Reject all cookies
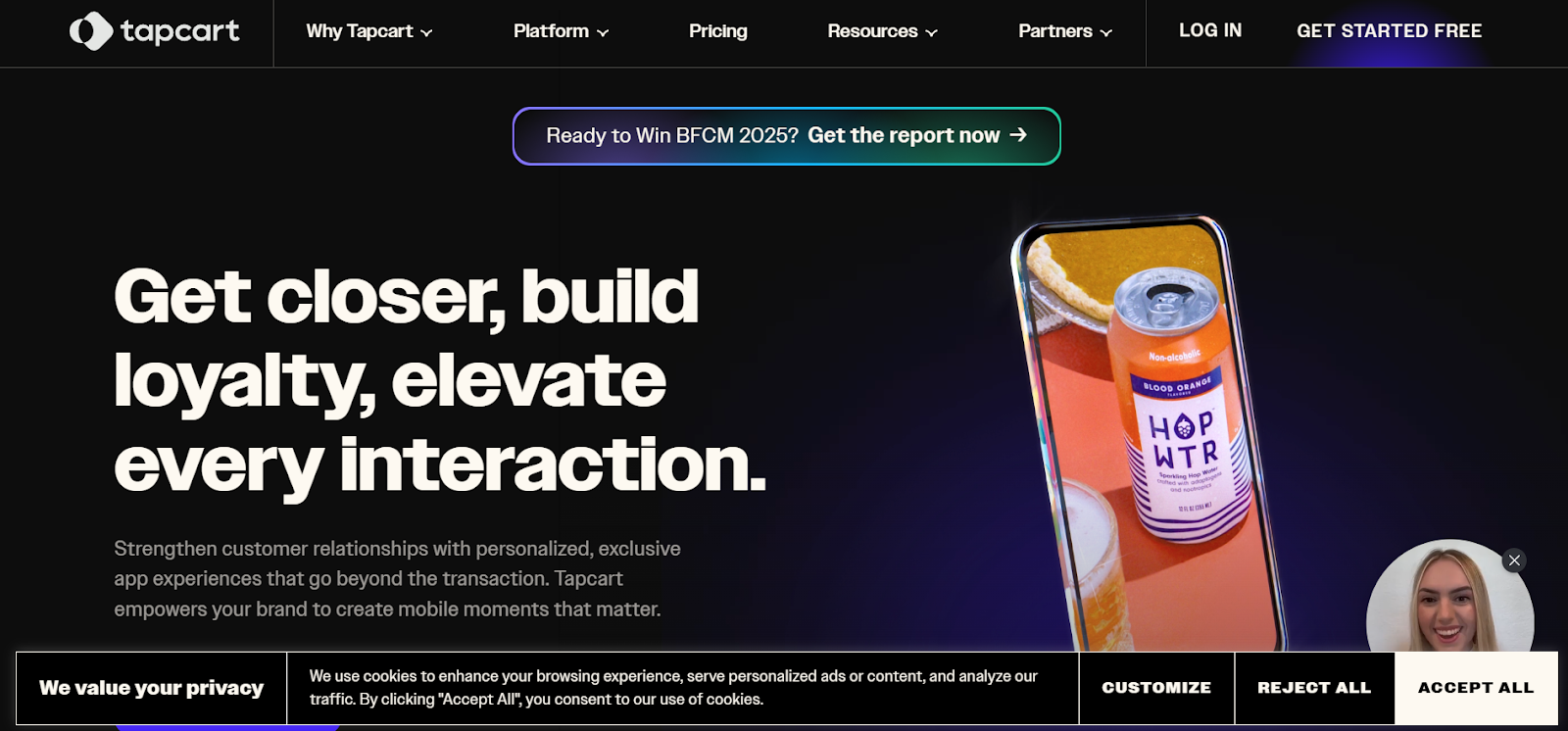The height and width of the screenshot is (731, 1568). click(x=1314, y=688)
